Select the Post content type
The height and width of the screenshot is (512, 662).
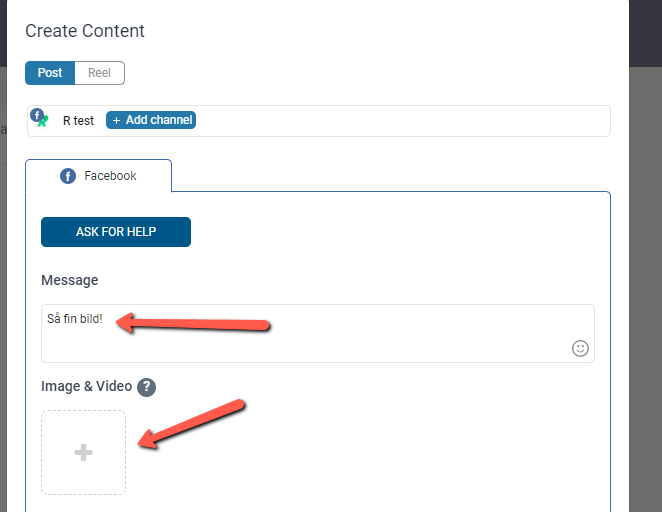click(50, 73)
